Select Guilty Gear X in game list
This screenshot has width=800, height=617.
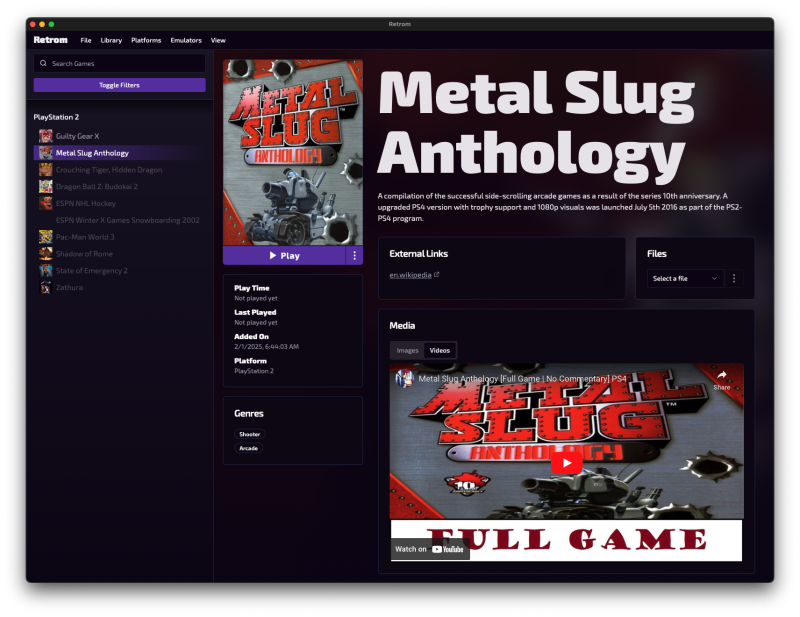[x=119, y=136]
